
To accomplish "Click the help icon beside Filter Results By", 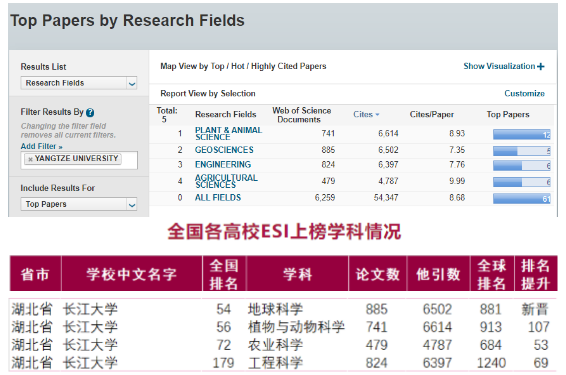I will pos(90,113).
